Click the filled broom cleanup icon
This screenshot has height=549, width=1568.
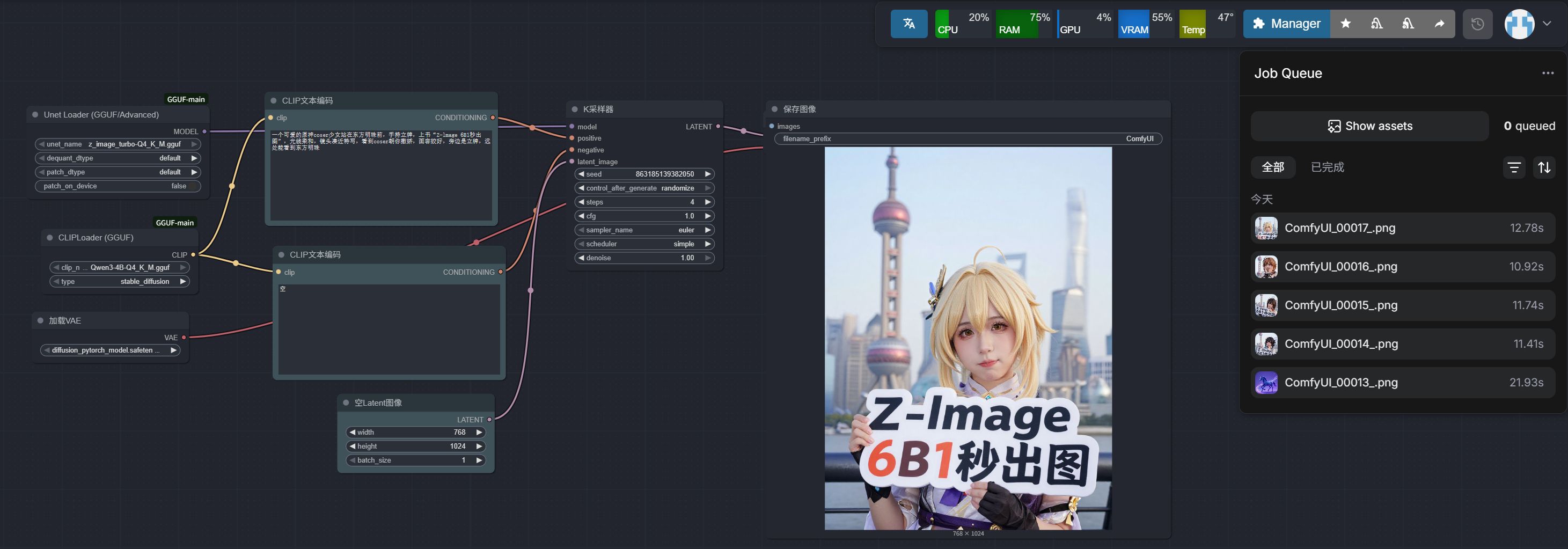coord(1408,24)
